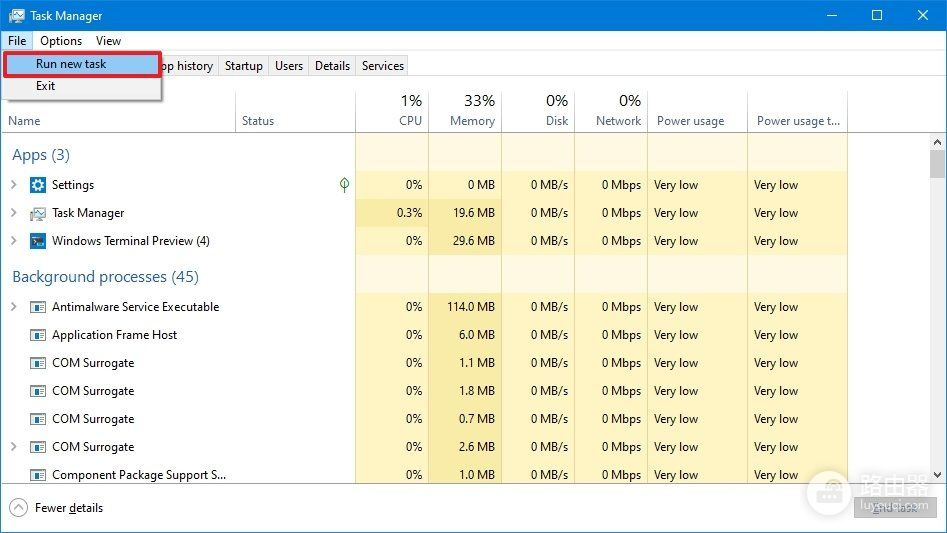Sort by the Memory column header
Image resolution: width=947 pixels, height=533 pixels.
pos(465,112)
